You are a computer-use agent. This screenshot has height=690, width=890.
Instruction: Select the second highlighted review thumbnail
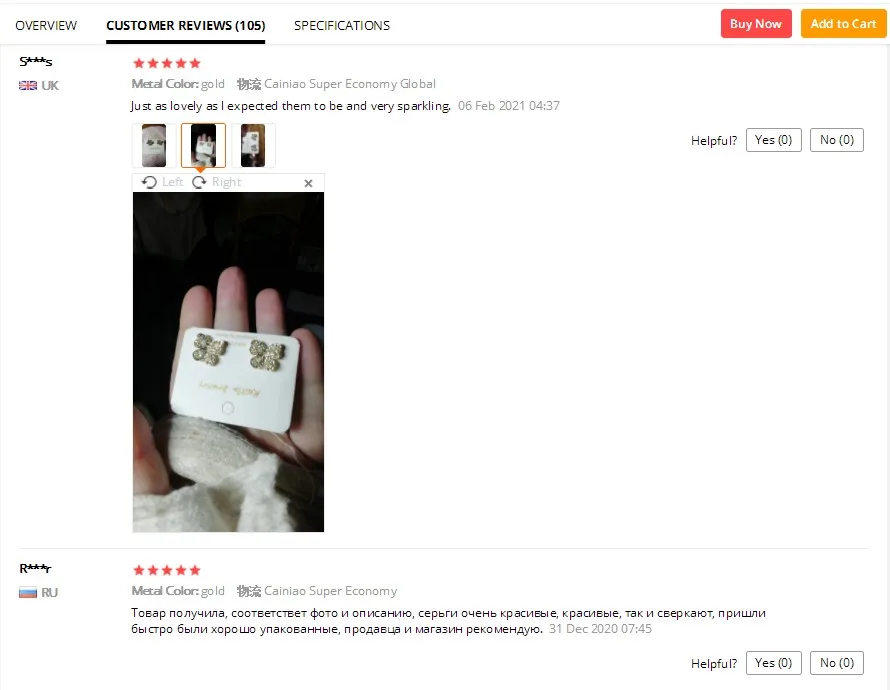(x=203, y=145)
